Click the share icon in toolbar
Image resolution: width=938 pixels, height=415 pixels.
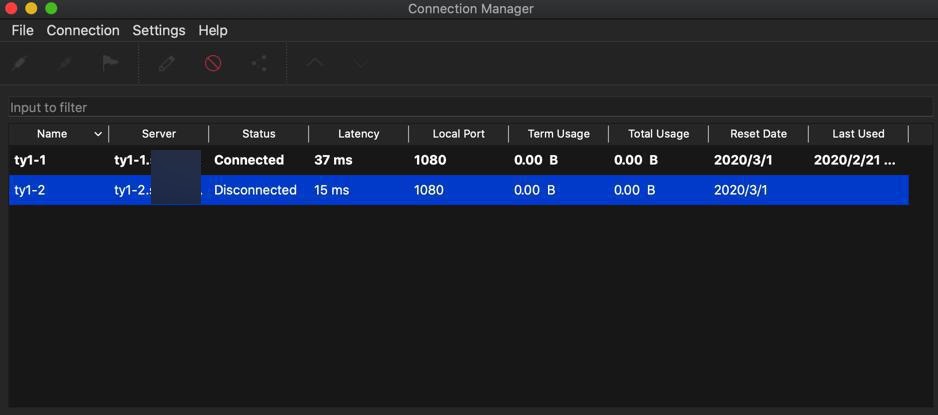click(x=259, y=63)
